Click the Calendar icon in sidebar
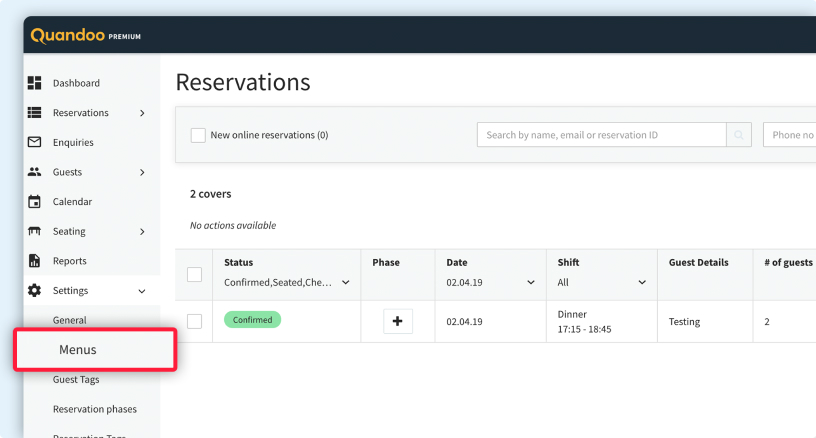This screenshot has width=816, height=438. [x=34, y=202]
